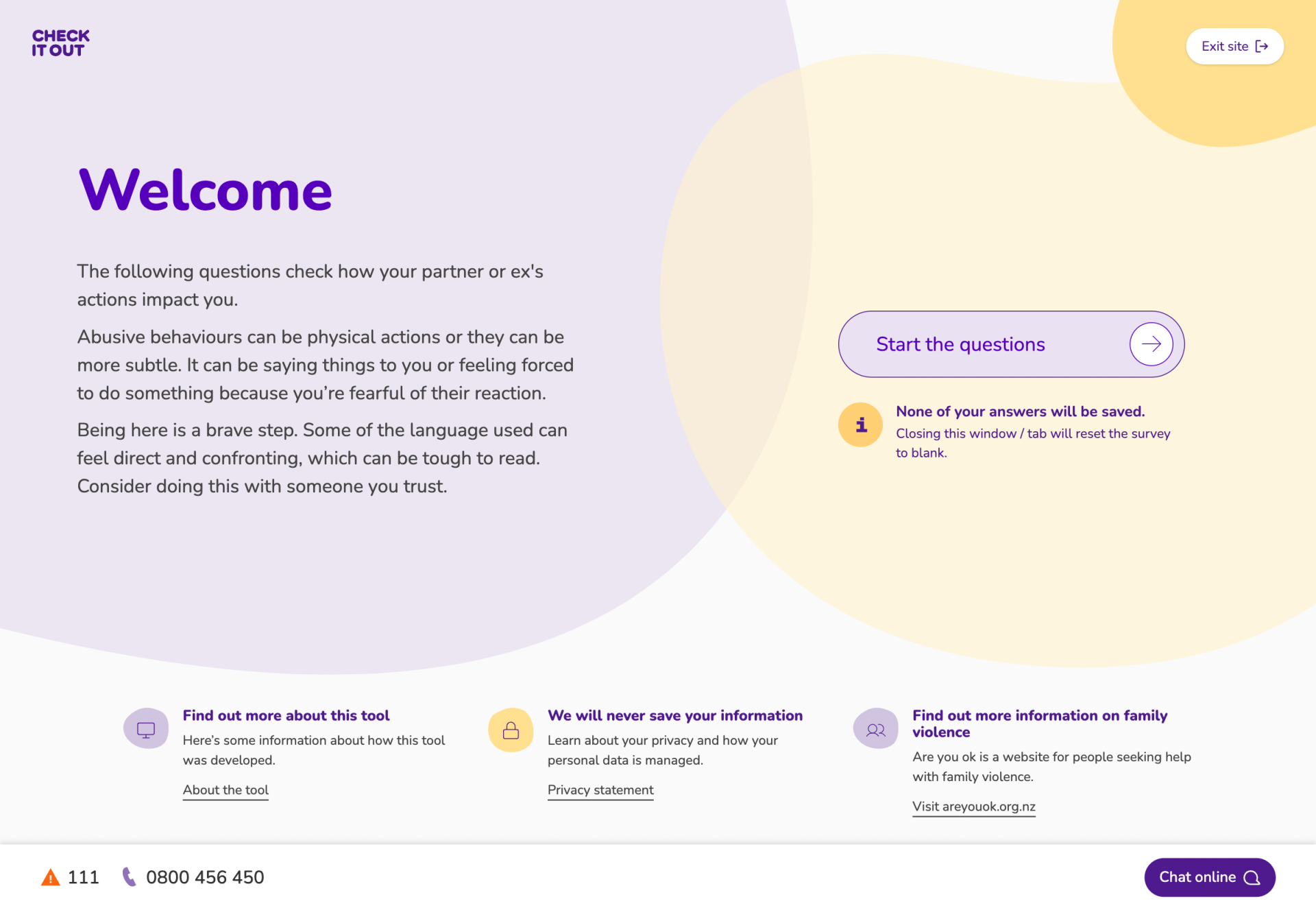1316x910 pixels.
Task: Open the About the tool link
Action: pos(226,790)
